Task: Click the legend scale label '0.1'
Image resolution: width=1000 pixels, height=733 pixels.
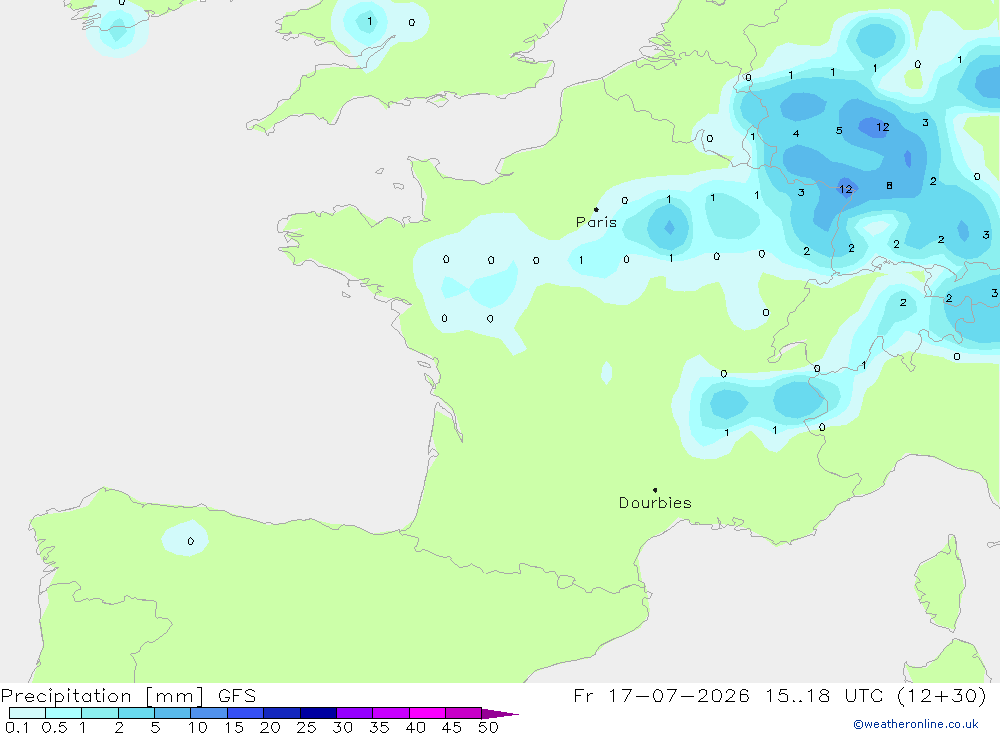Action: click(x=17, y=727)
